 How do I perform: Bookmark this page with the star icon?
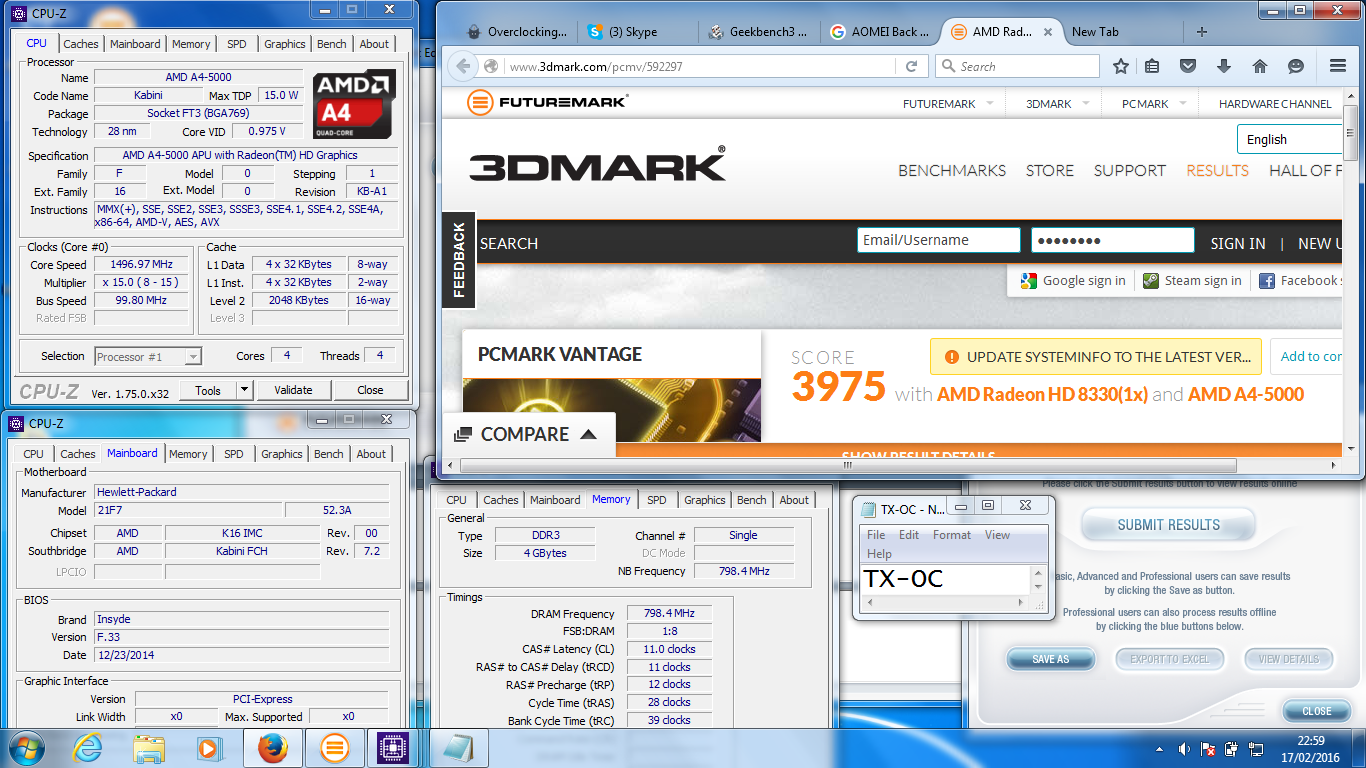(x=1121, y=67)
